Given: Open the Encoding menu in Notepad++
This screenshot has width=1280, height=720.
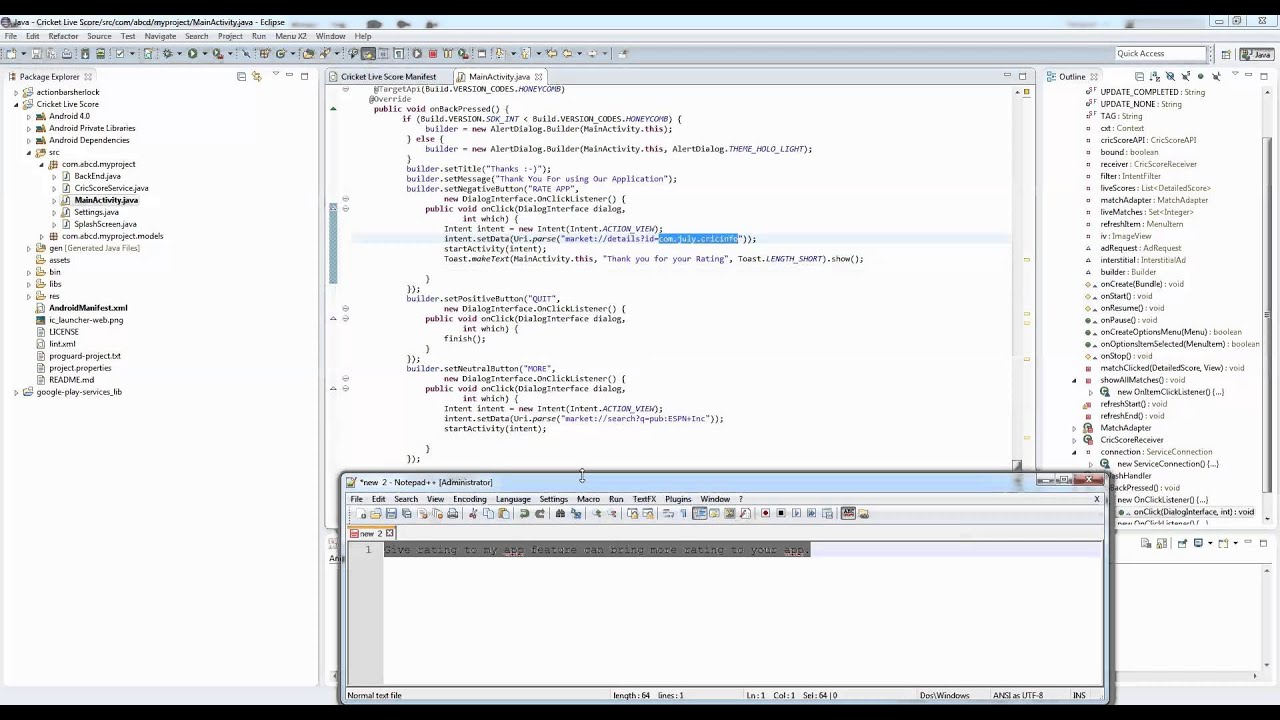Looking at the screenshot, I should pos(469,499).
